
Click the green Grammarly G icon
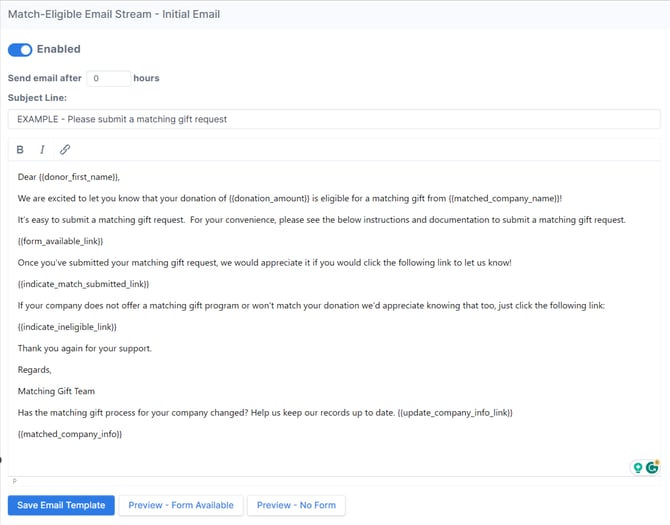point(652,467)
